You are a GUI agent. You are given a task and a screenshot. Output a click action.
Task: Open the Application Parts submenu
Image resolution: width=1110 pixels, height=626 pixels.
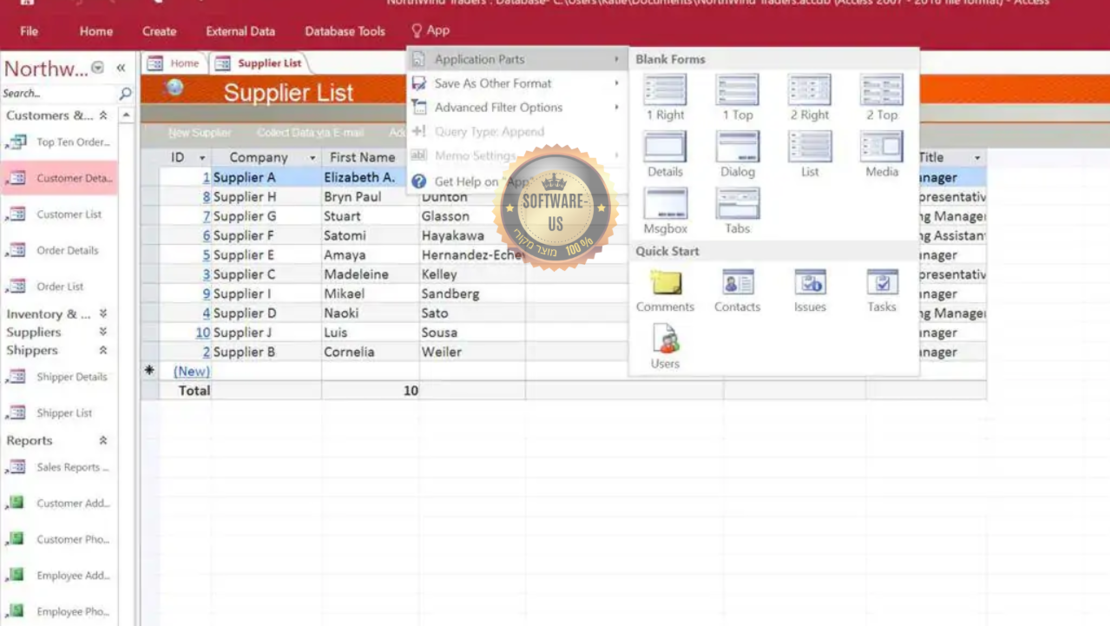tap(517, 59)
